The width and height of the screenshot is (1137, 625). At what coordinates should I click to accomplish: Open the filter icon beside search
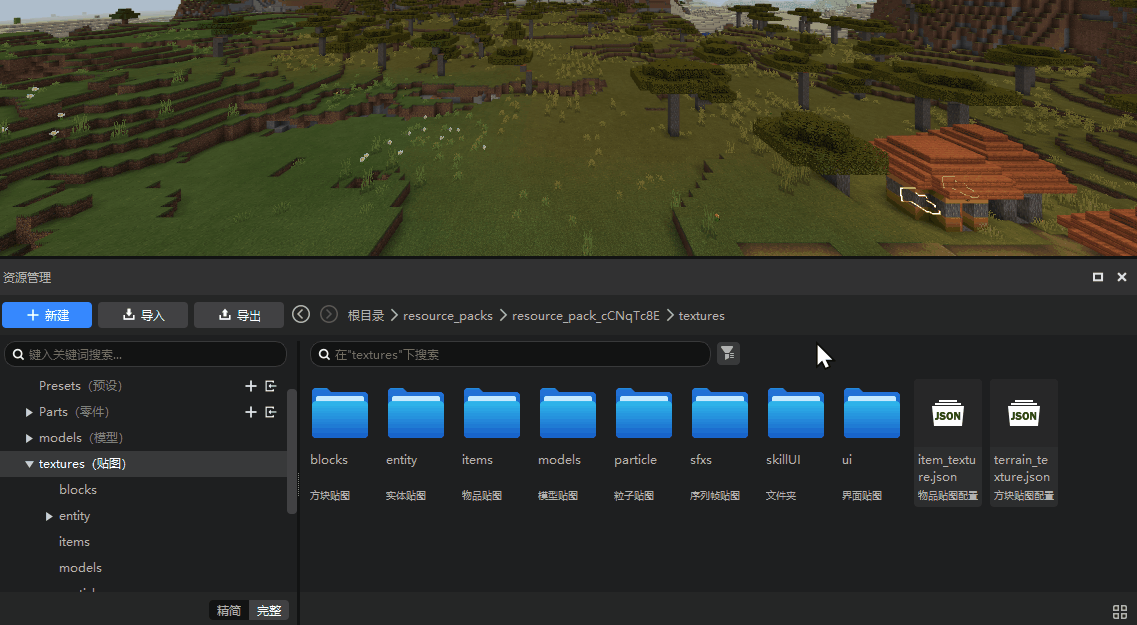tap(728, 353)
